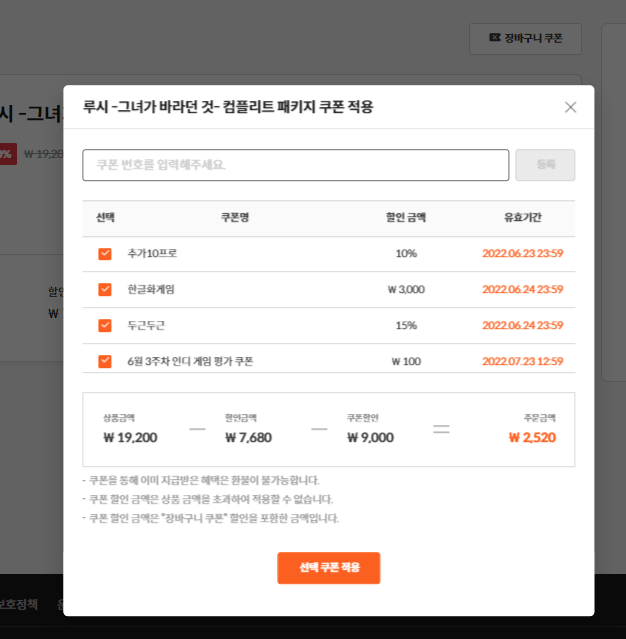The image size is (626, 639).
Task: Select the 추가10프로 coupon name
Action: click(152, 254)
